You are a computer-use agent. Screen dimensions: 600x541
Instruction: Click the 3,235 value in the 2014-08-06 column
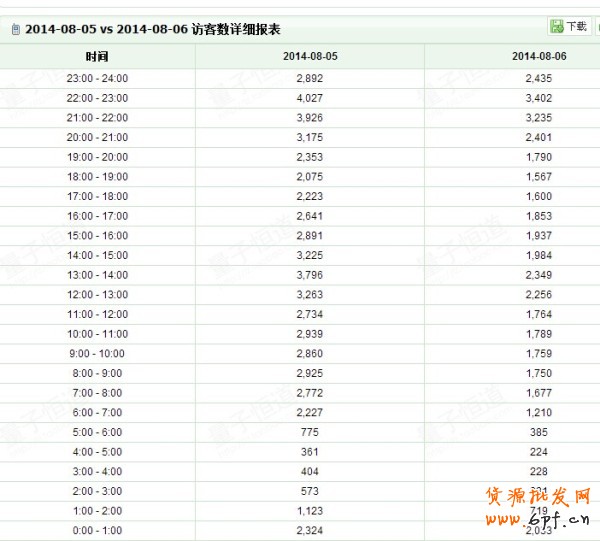point(538,117)
